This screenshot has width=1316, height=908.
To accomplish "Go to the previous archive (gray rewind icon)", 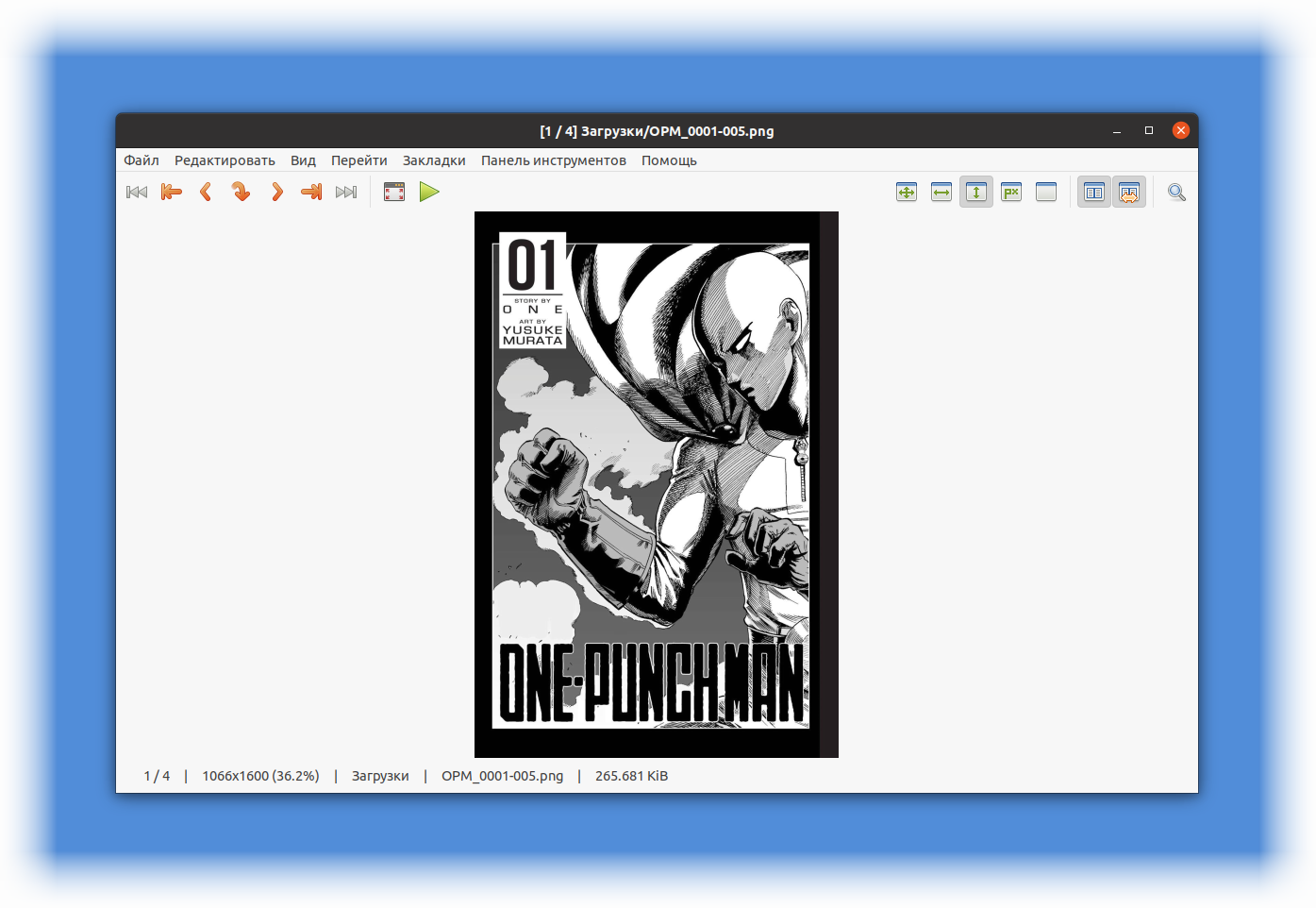I will click(x=137, y=193).
